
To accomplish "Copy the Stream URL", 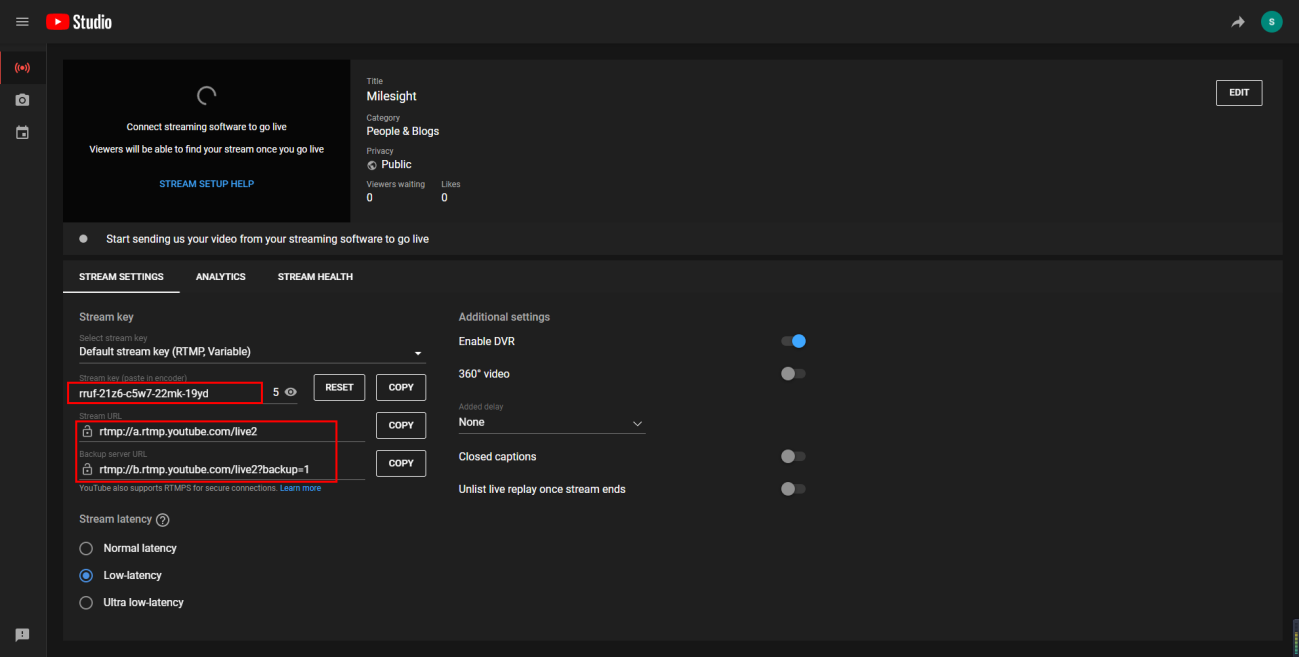I will [401, 425].
